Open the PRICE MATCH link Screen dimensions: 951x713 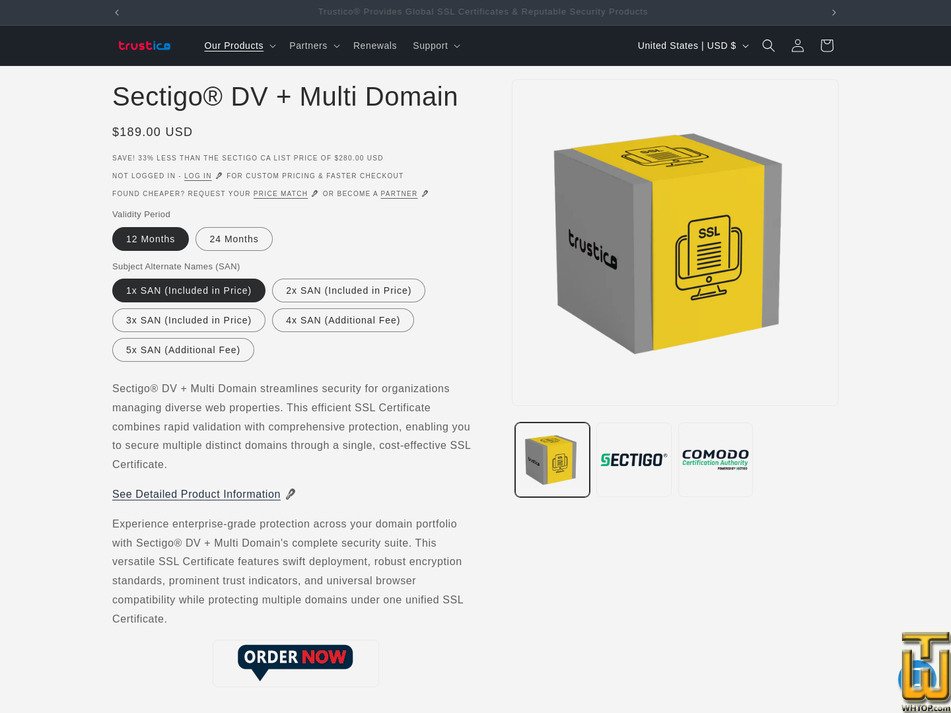click(x=281, y=193)
